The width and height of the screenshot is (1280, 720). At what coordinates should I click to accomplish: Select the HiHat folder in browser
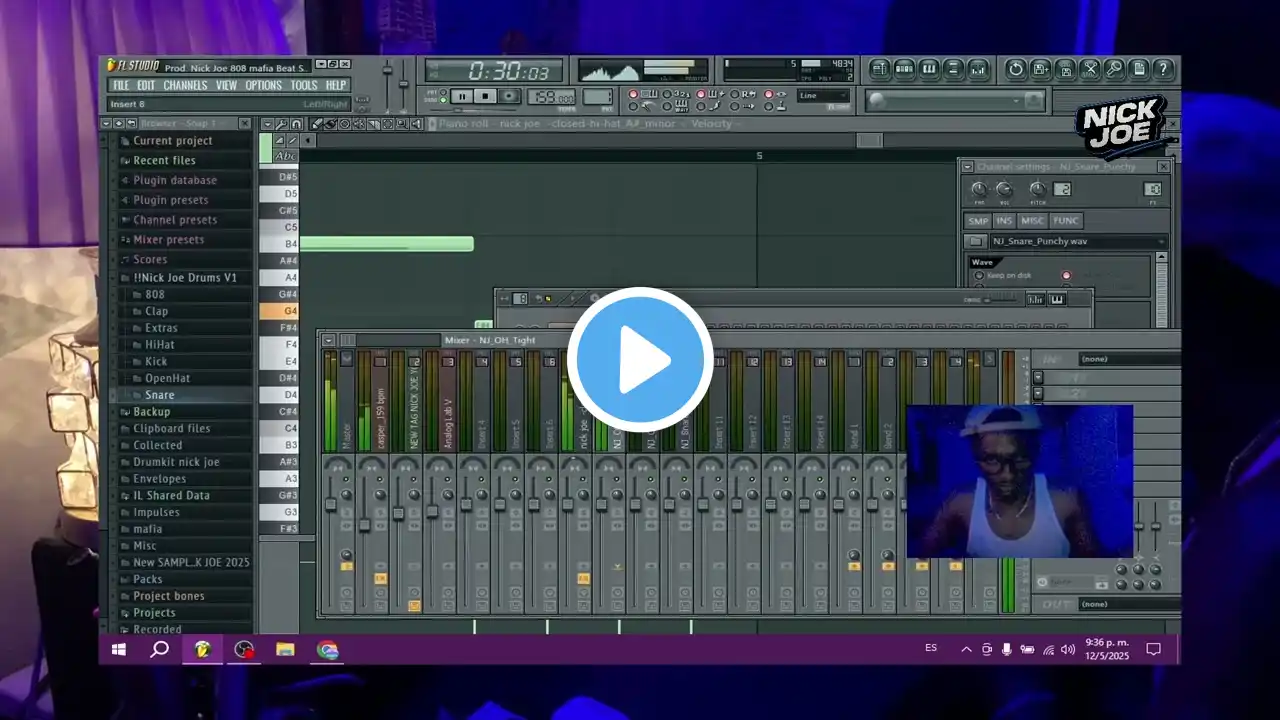159,344
